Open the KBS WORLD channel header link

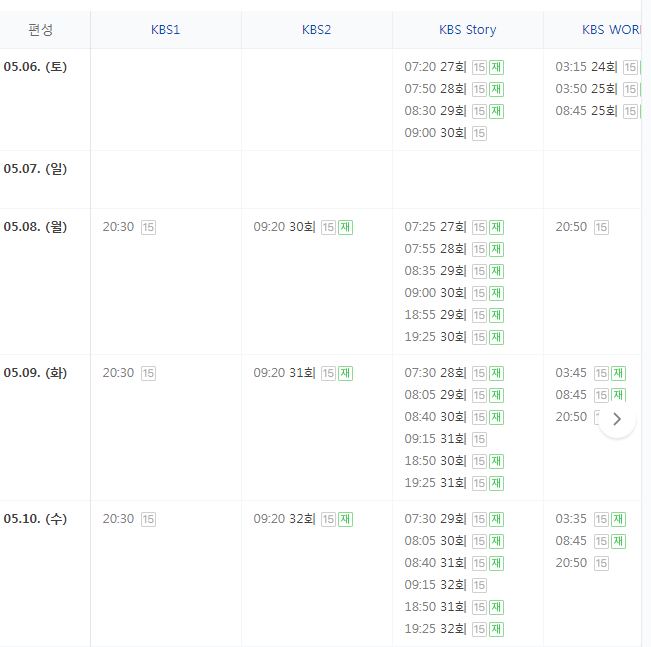(611, 30)
